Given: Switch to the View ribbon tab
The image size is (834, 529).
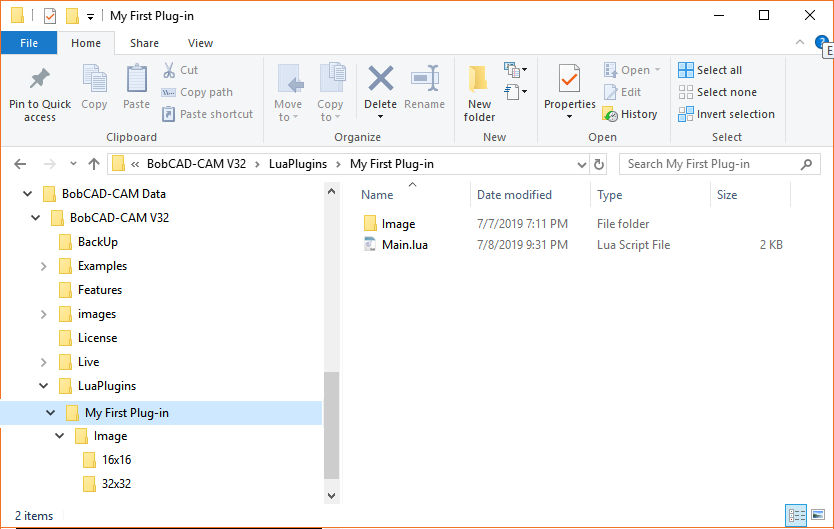Looking at the screenshot, I should click(200, 43).
